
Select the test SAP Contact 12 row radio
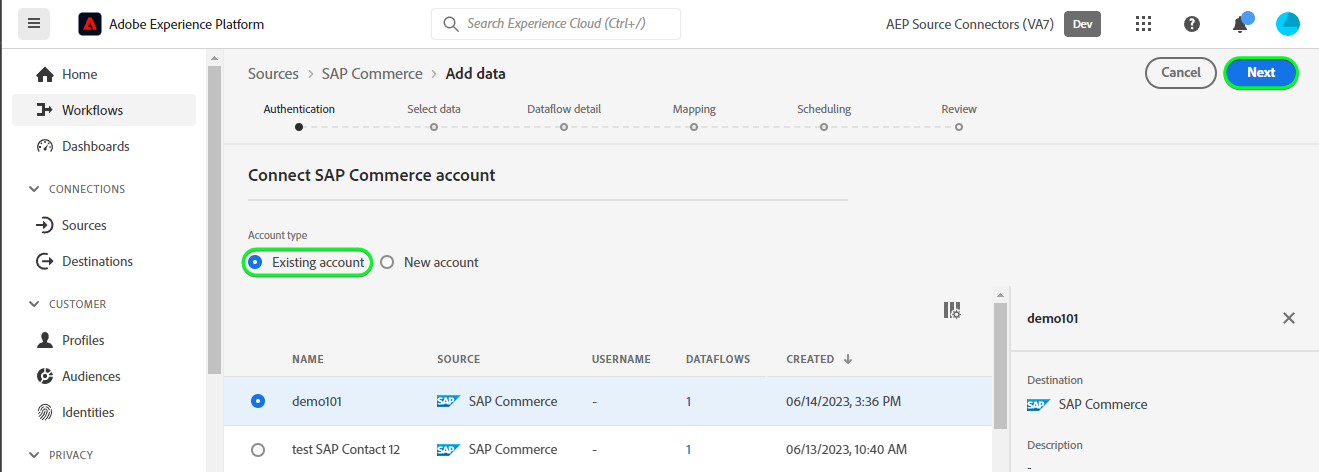point(258,449)
